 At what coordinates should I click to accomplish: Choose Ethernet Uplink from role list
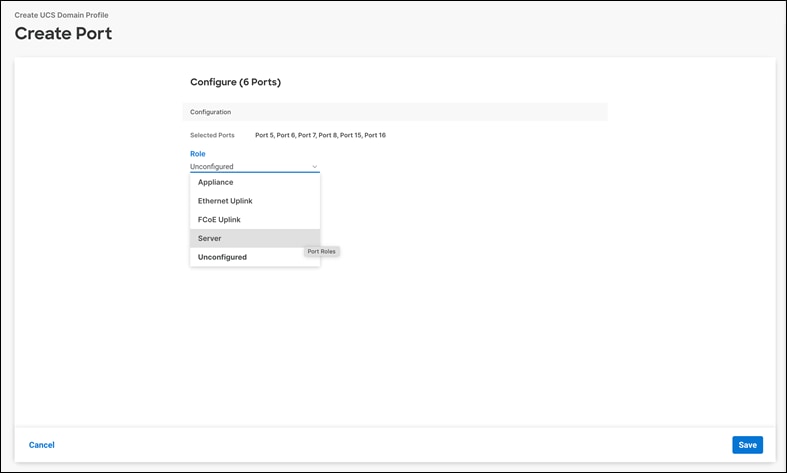click(254, 201)
